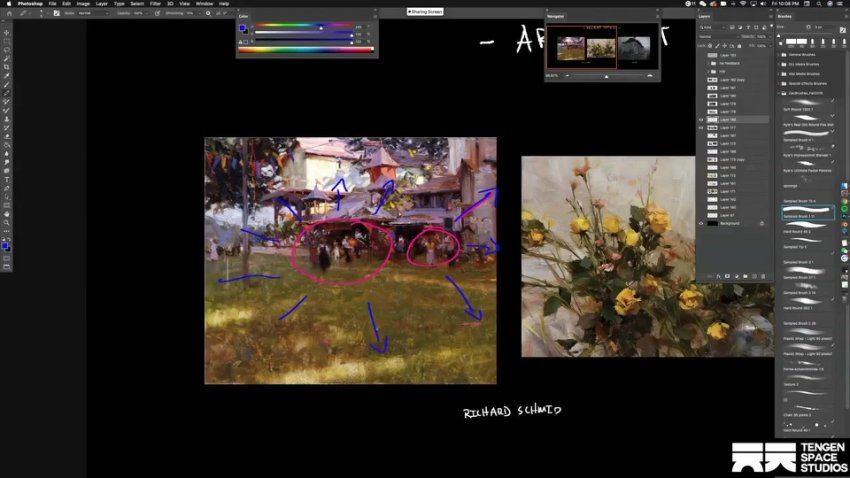Toggle visibility of Layer 177
Screen dimensions: 850x478
click(x=701, y=128)
